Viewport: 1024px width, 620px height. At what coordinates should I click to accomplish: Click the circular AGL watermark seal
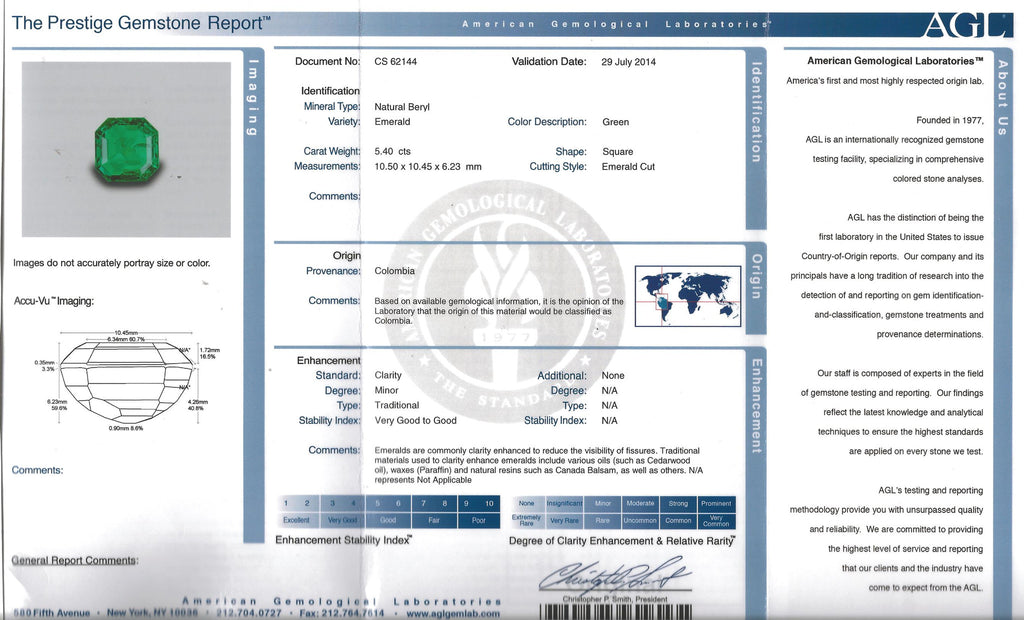click(x=505, y=300)
